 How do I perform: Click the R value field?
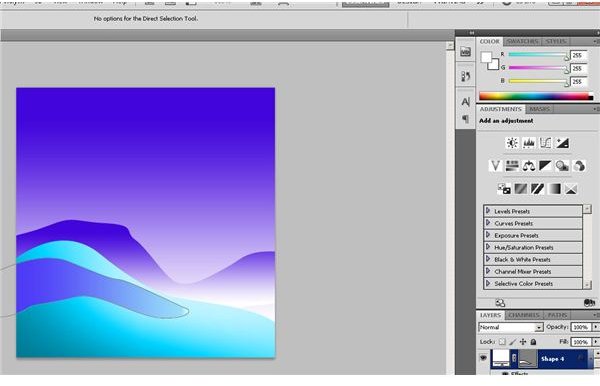click(x=578, y=55)
